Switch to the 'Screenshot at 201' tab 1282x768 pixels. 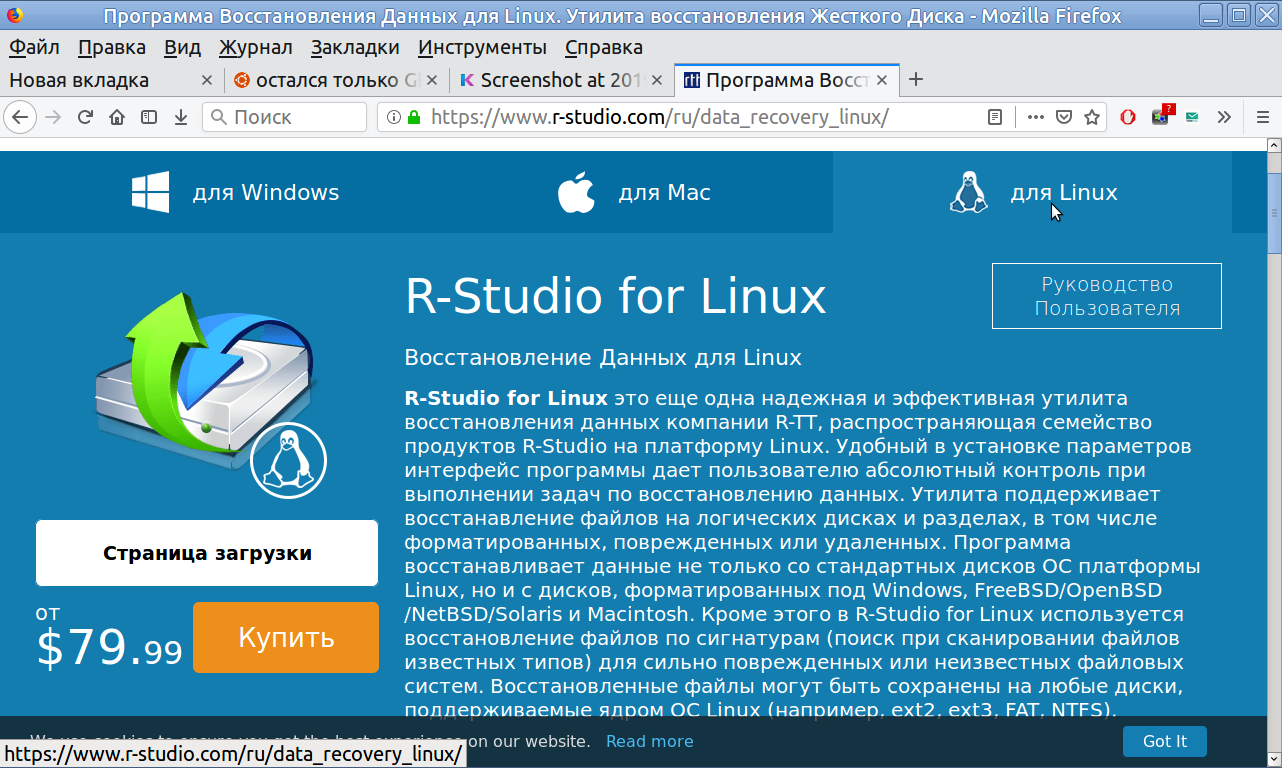(561, 80)
